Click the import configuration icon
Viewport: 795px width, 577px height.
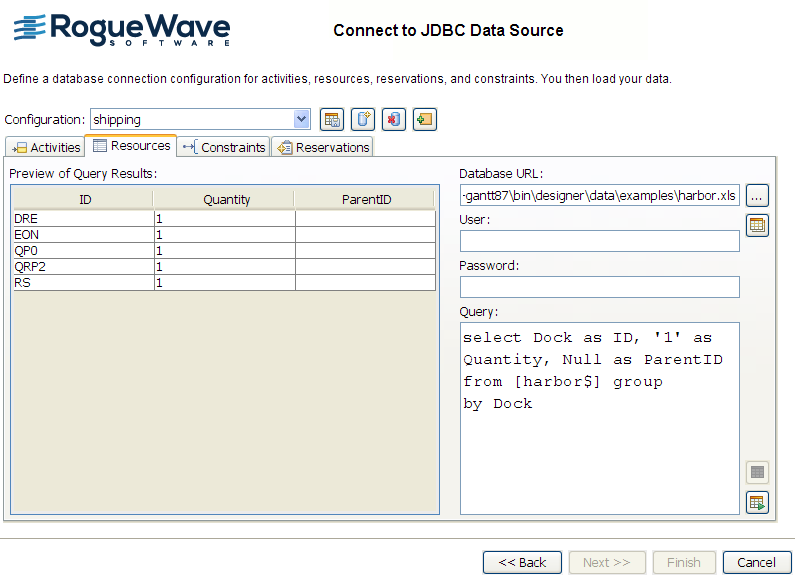pyautogui.click(x=425, y=120)
